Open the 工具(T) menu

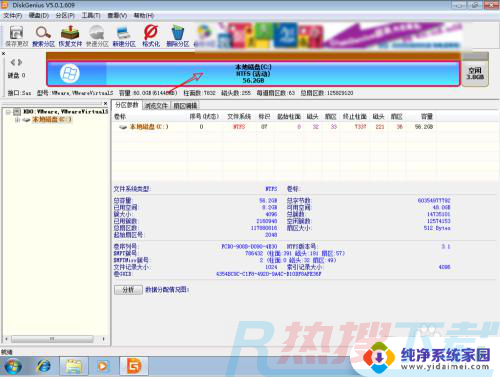pos(91,16)
